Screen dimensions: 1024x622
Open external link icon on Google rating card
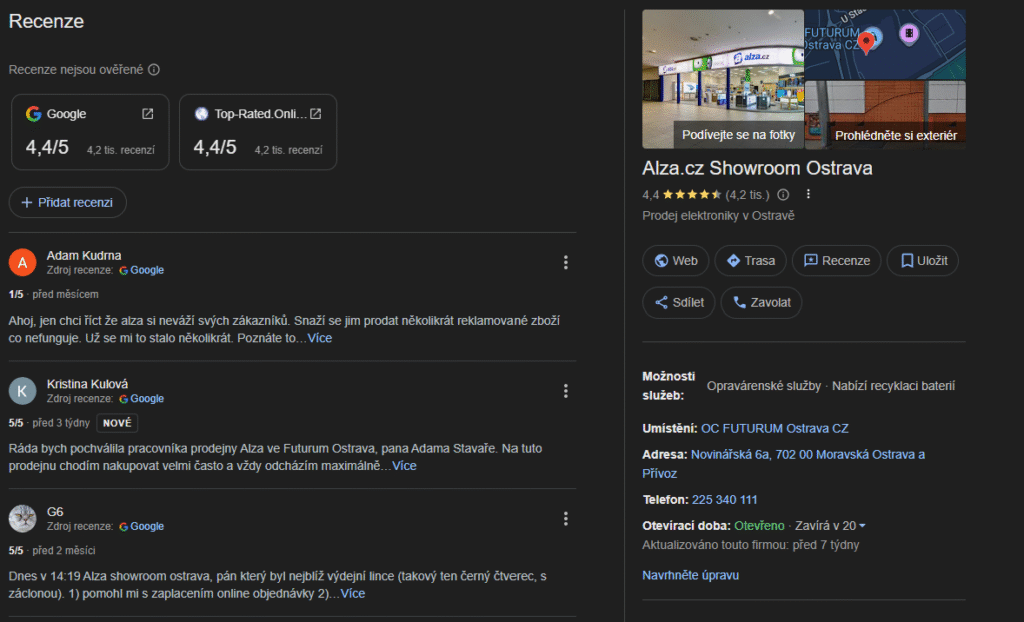coord(148,114)
